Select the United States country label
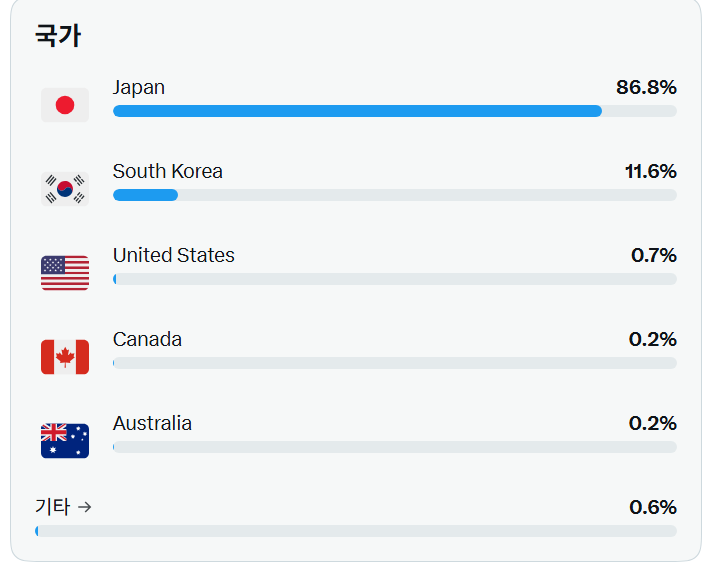Image resolution: width=719 pixels, height=568 pixels. [x=174, y=255]
